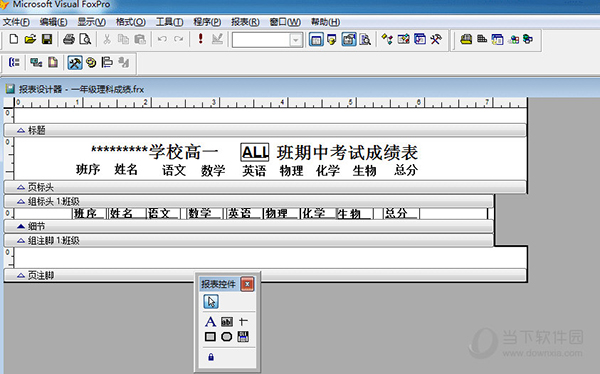
Task: Select the 语文 label in the title band
Action: coord(174,170)
